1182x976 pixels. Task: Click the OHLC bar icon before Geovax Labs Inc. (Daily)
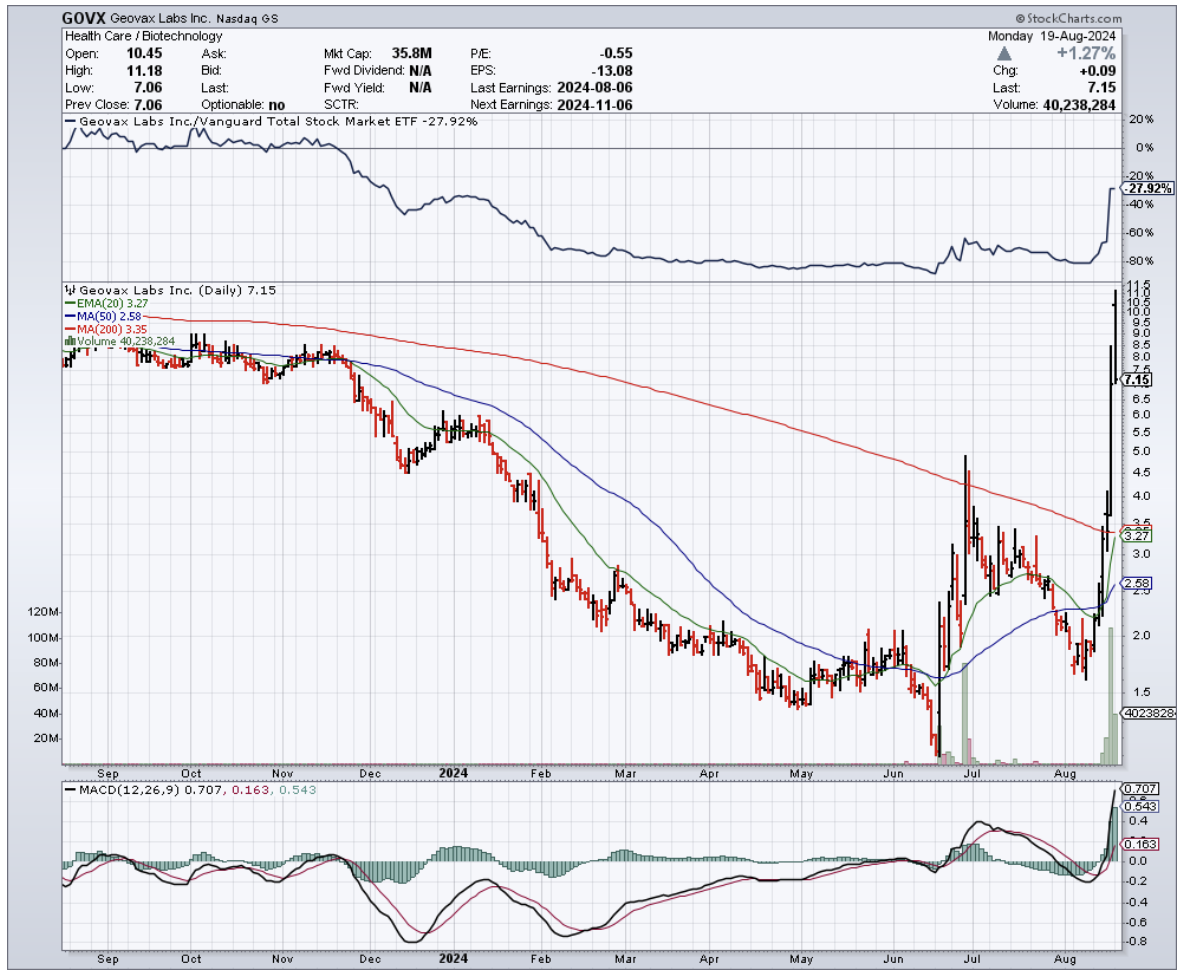pyautogui.click(x=69, y=290)
